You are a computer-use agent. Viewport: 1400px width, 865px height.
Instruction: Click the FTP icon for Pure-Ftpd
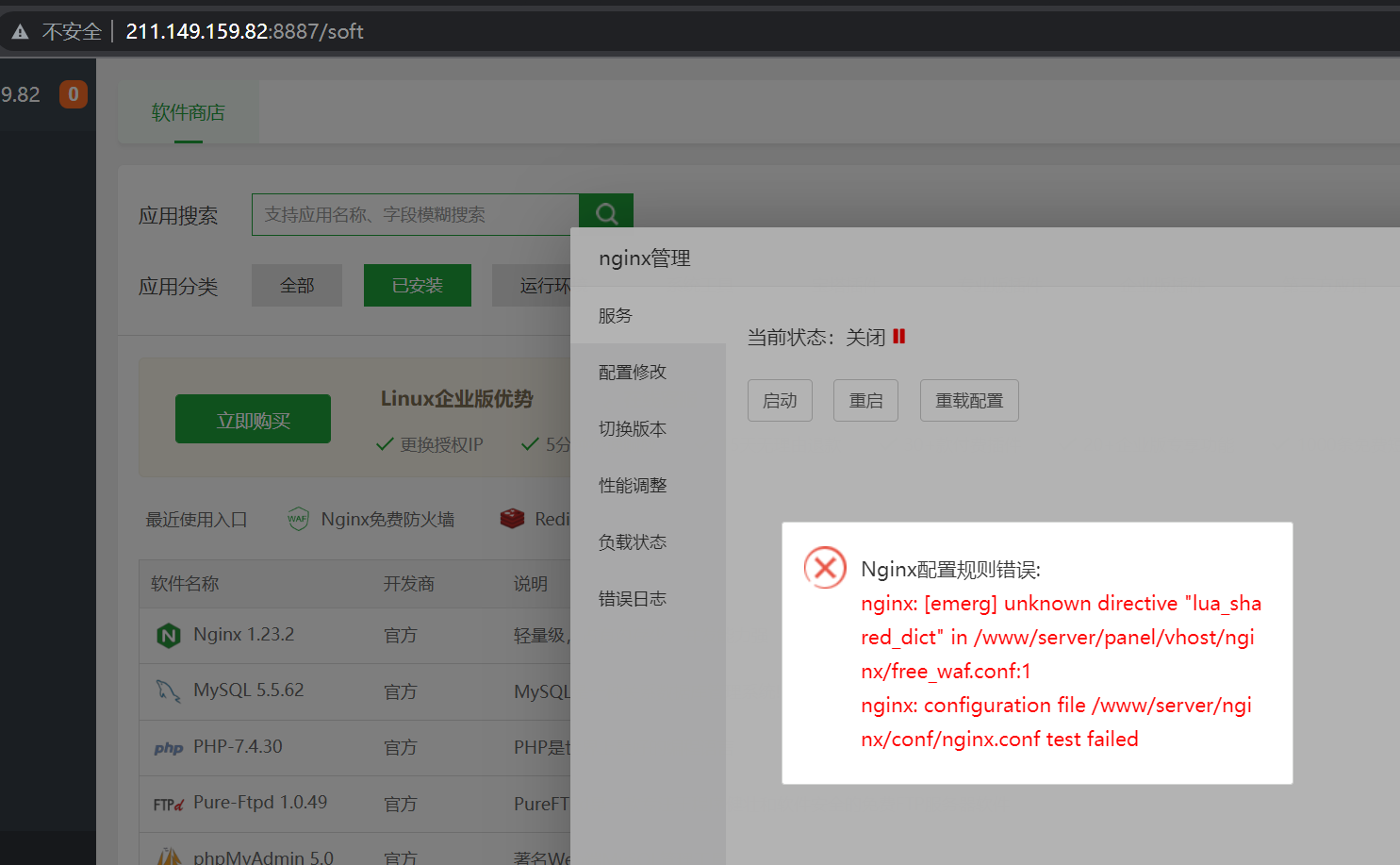click(169, 805)
